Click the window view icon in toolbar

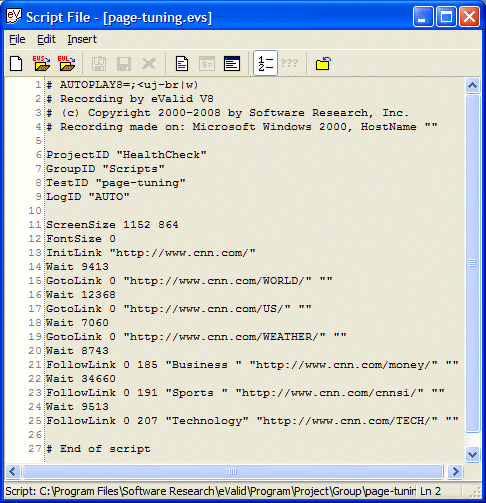pos(232,63)
